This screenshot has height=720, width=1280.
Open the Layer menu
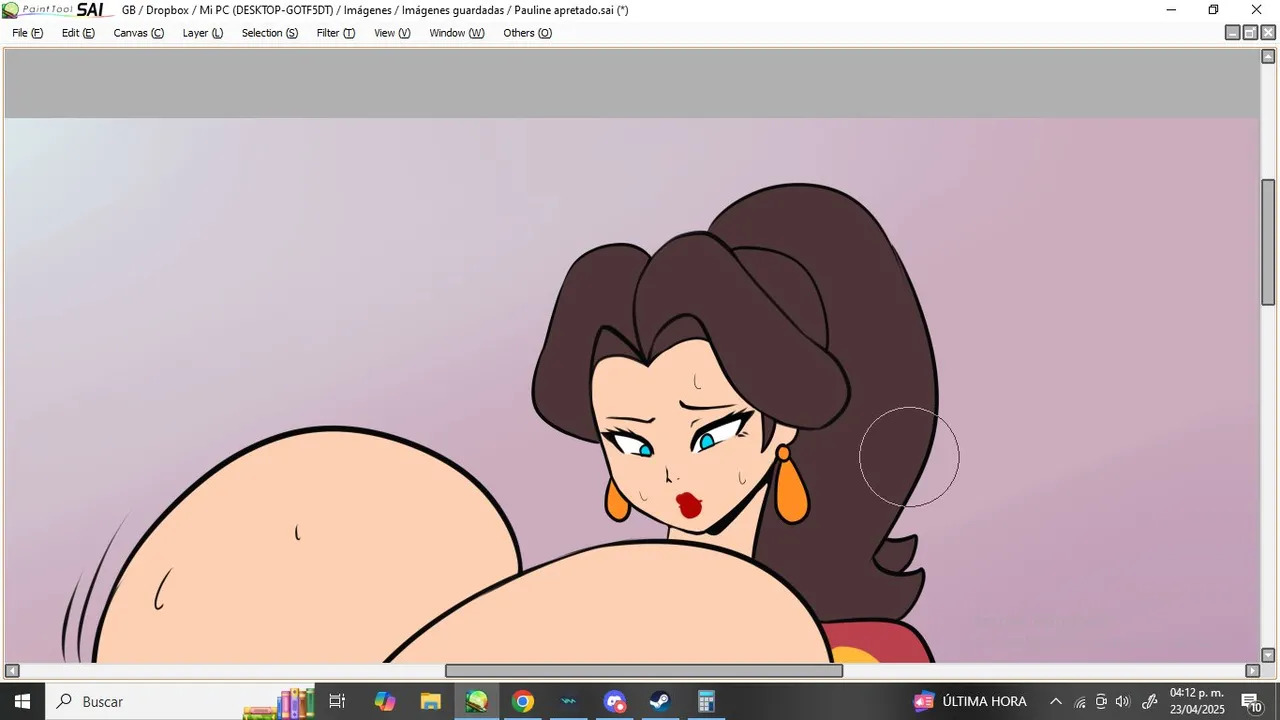coord(202,33)
